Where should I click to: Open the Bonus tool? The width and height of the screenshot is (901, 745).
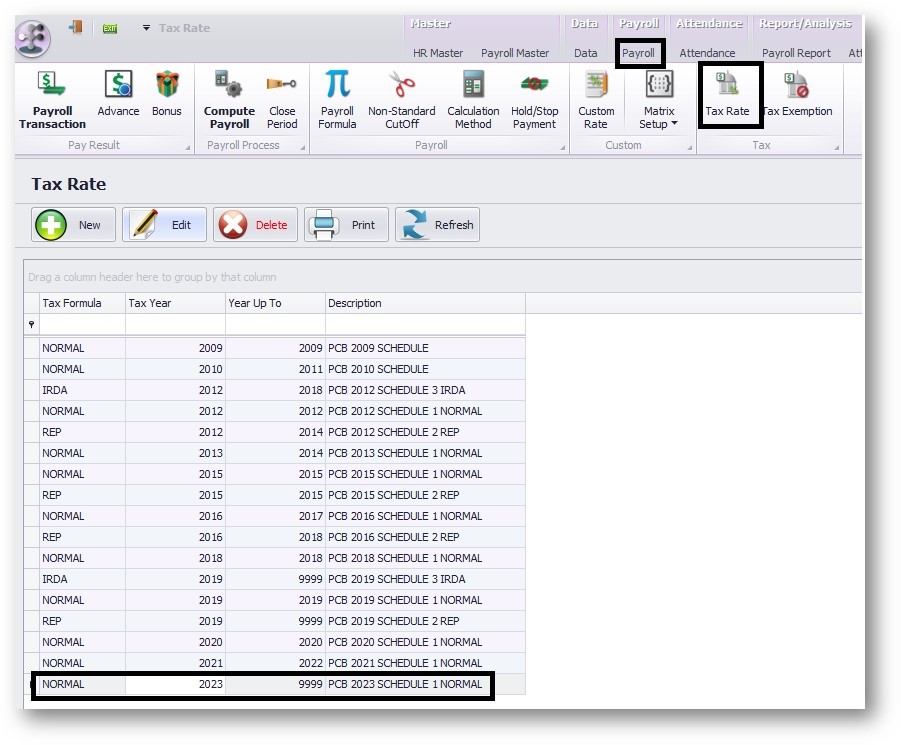pyautogui.click(x=166, y=95)
